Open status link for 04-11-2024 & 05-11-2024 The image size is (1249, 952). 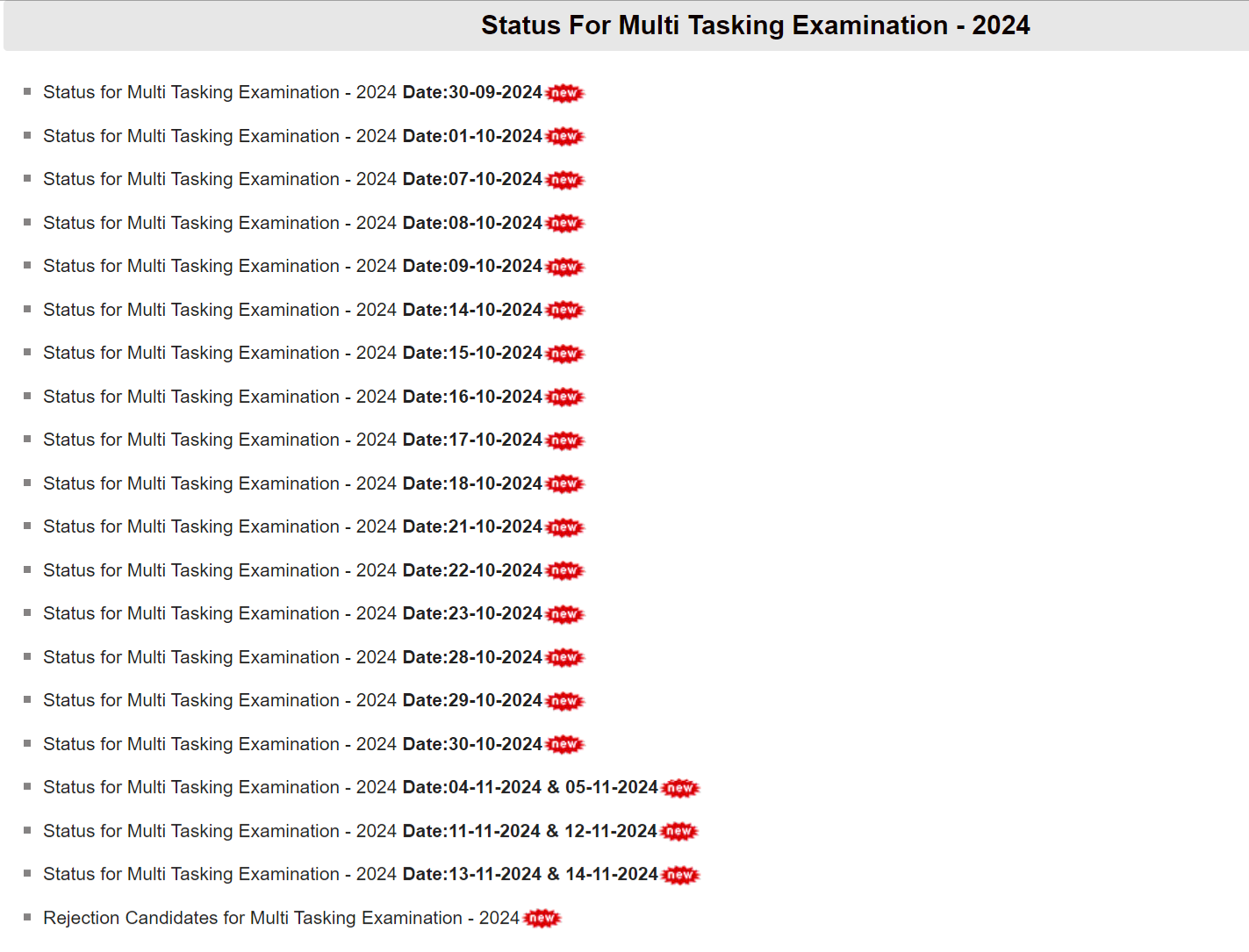350,787
